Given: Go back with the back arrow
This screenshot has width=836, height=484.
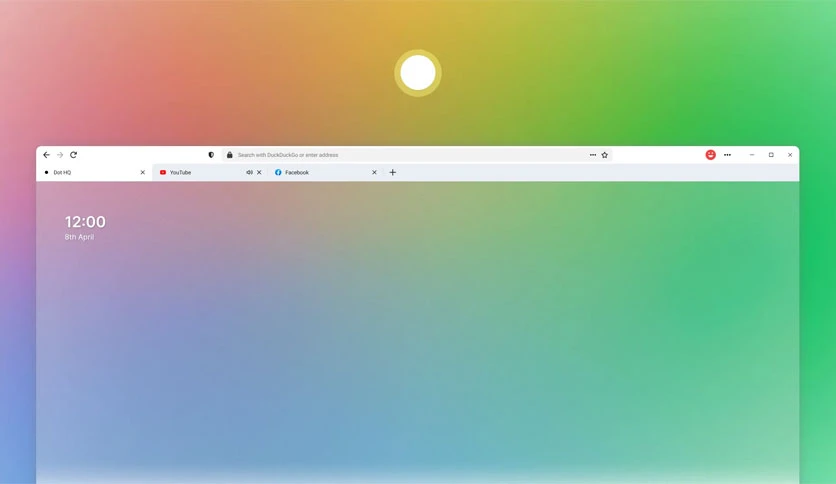Looking at the screenshot, I should [46, 155].
